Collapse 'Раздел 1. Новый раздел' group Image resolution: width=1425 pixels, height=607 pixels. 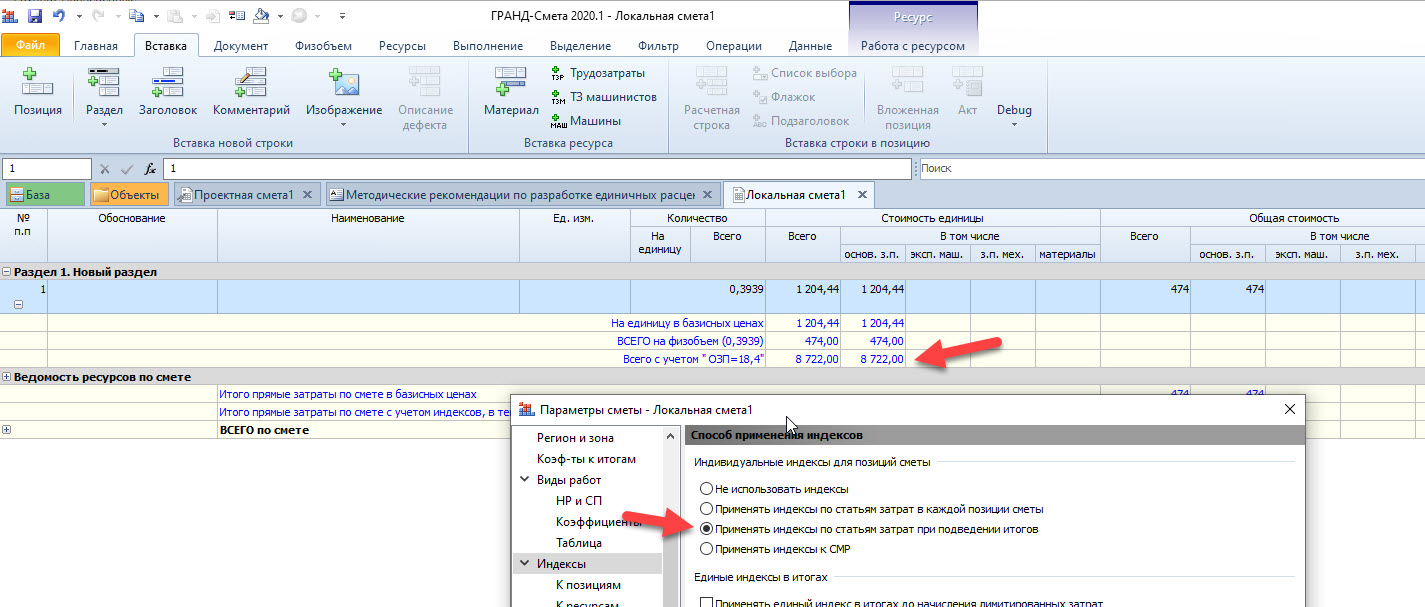(7, 272)
